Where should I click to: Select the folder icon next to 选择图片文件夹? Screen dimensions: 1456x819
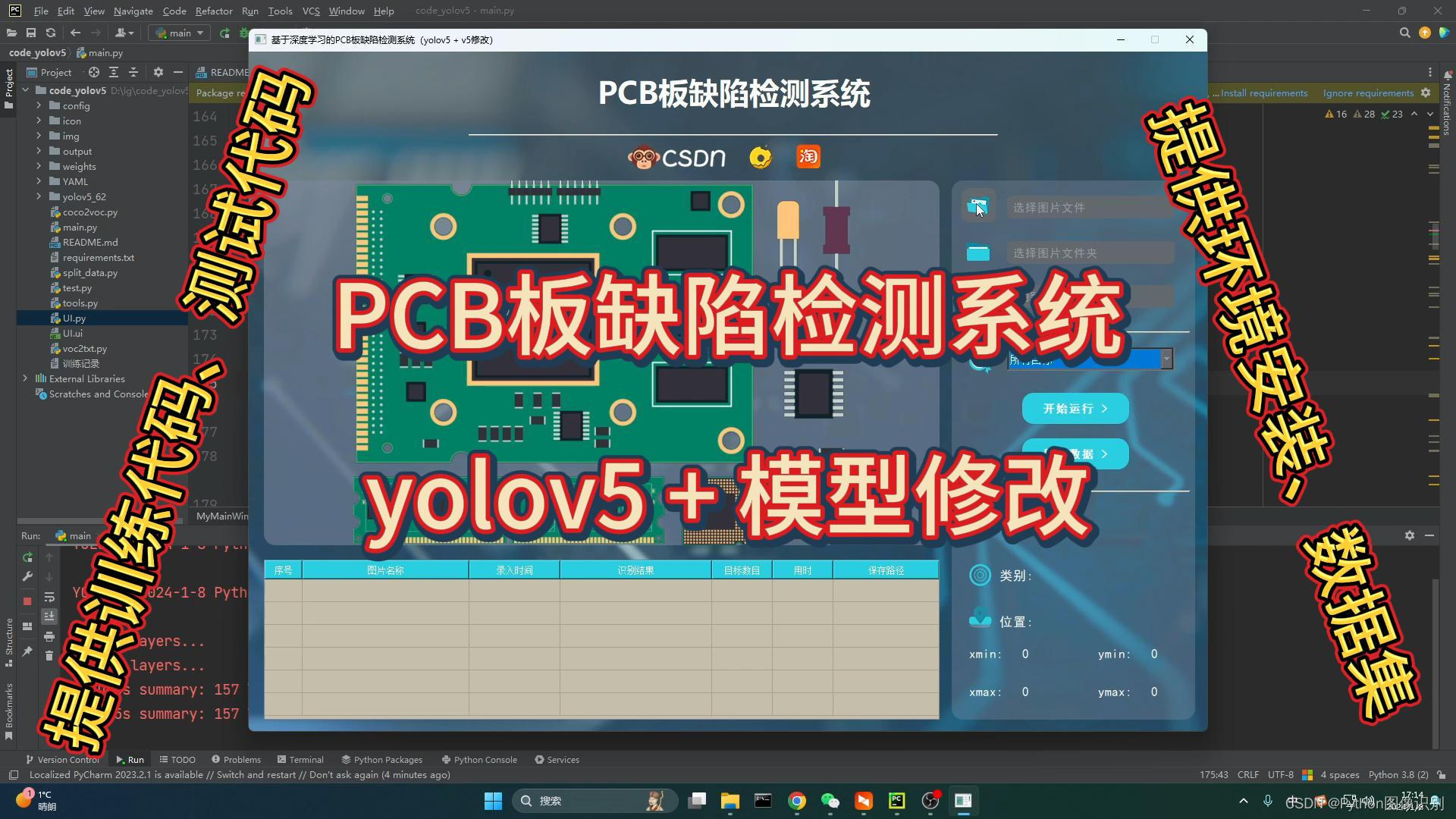click(x=979, y=253)
